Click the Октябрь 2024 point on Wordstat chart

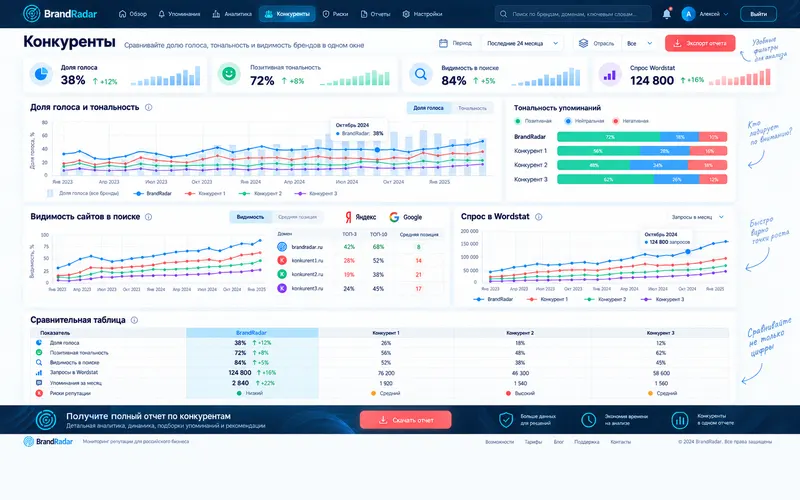tap(688, 252)
